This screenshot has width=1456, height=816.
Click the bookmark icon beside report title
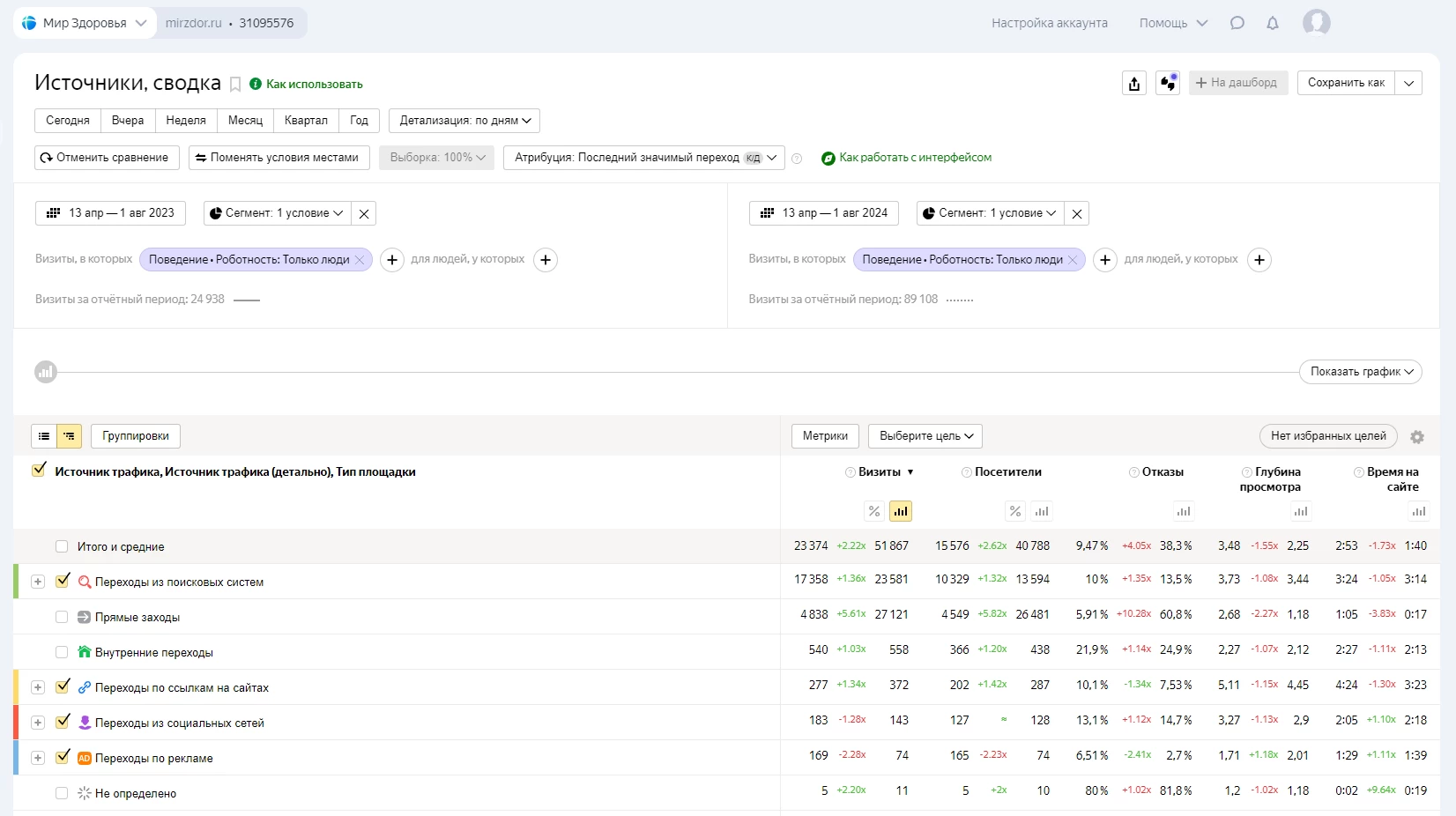(235, 85)
